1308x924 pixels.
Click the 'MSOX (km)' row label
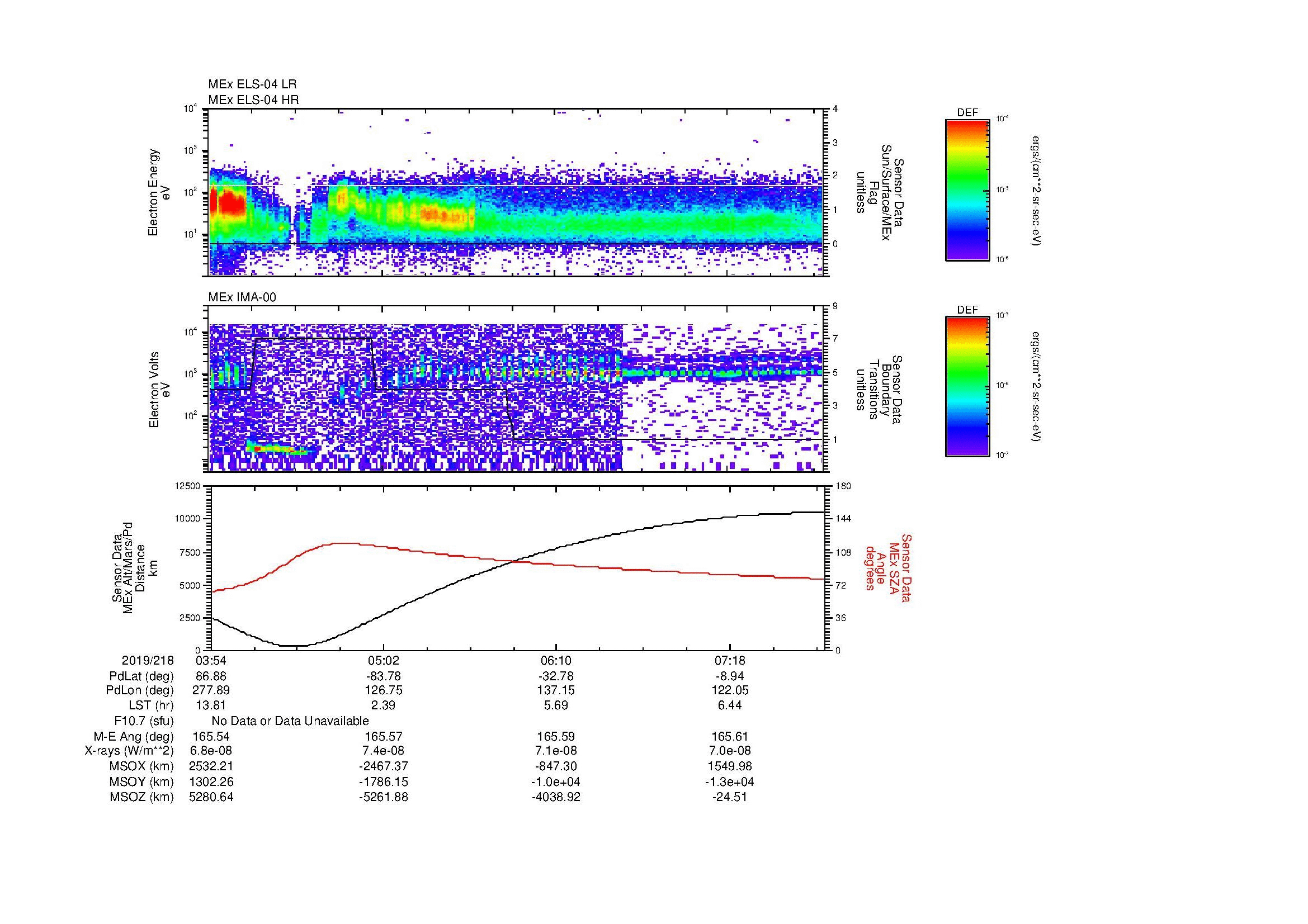[141, 767]
